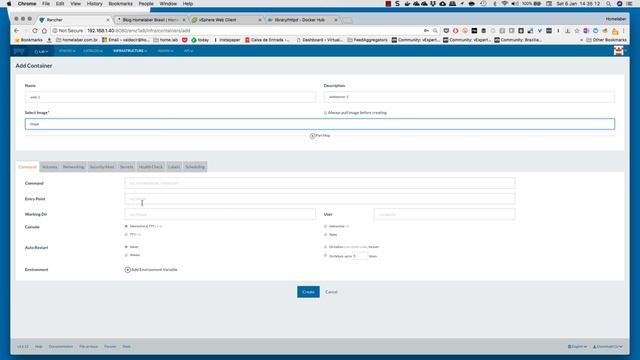The width and height of the screenshot is (640, 360).
Task: Select Interactive console option
Action: tap(325, 226)
